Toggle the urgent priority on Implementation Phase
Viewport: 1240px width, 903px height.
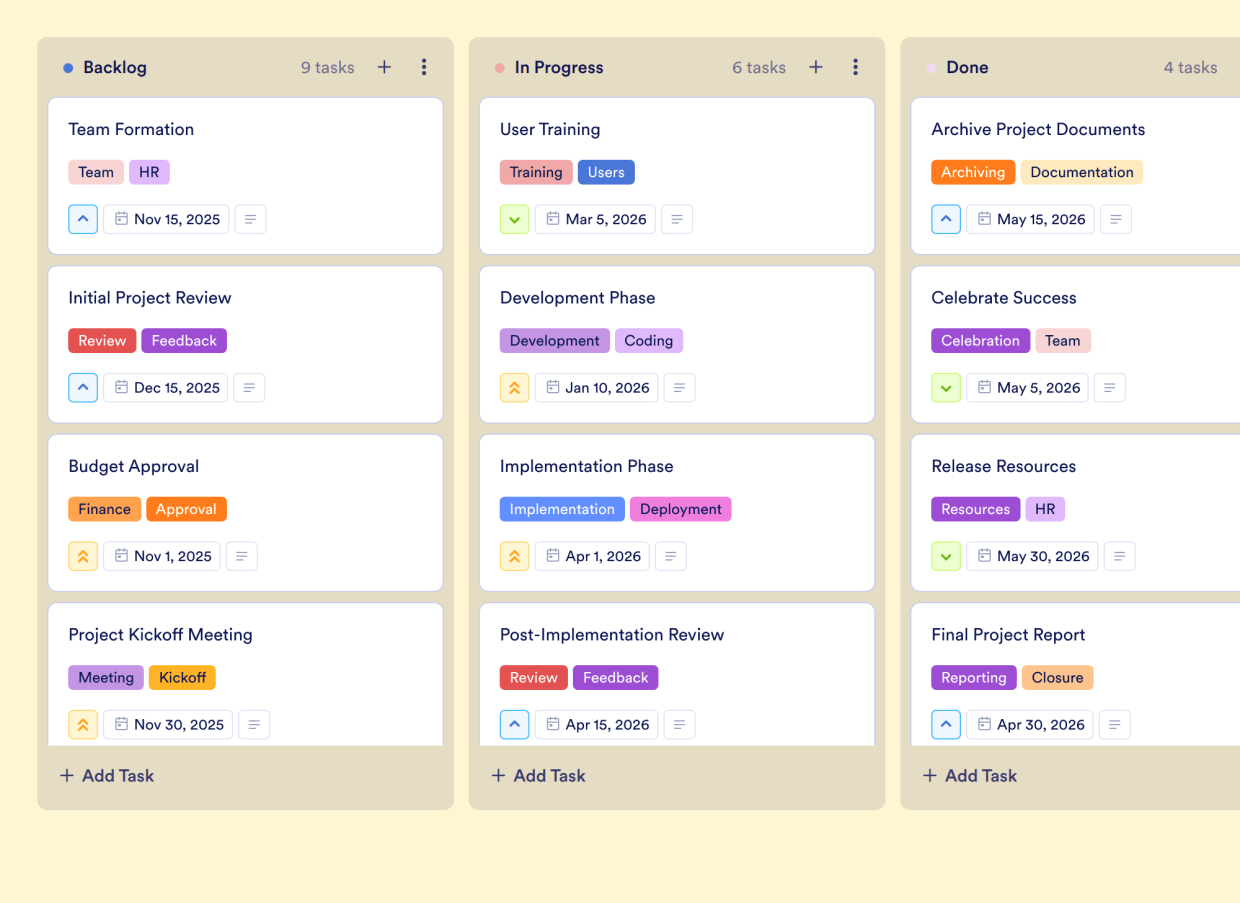point(514,556)
